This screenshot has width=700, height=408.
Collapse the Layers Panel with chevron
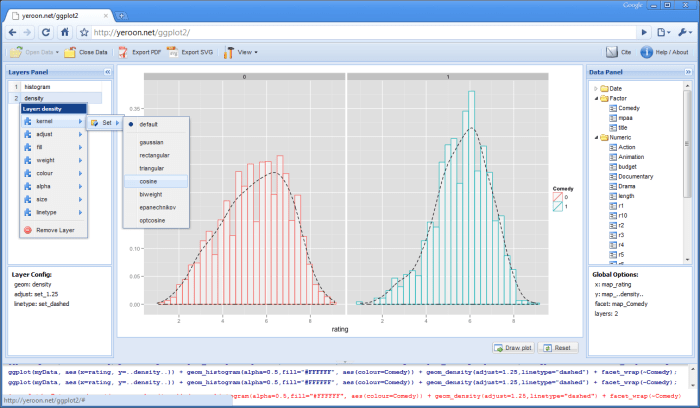point(107,72)
